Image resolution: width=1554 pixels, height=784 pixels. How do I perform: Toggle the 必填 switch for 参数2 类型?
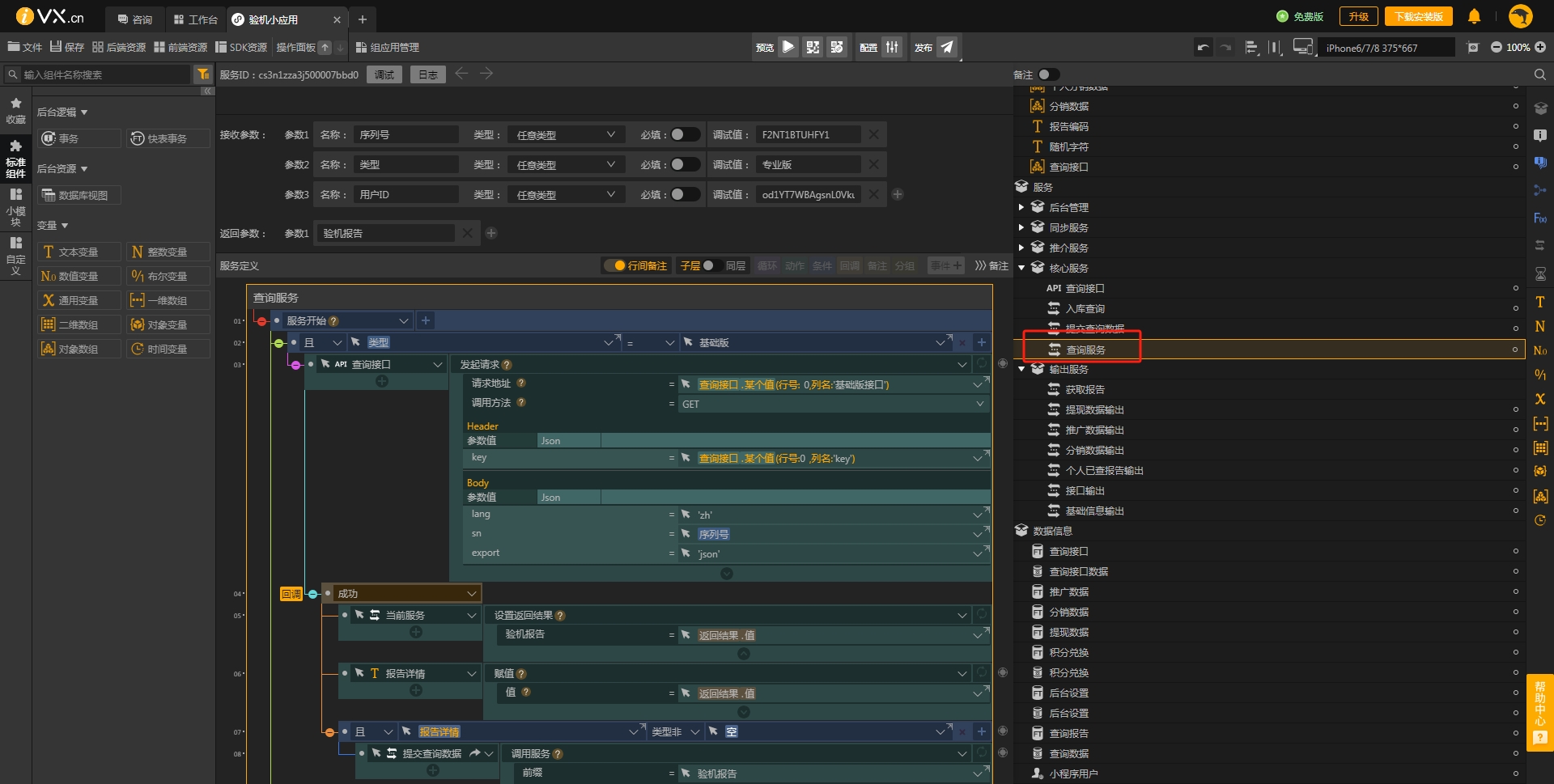point(685,164)
